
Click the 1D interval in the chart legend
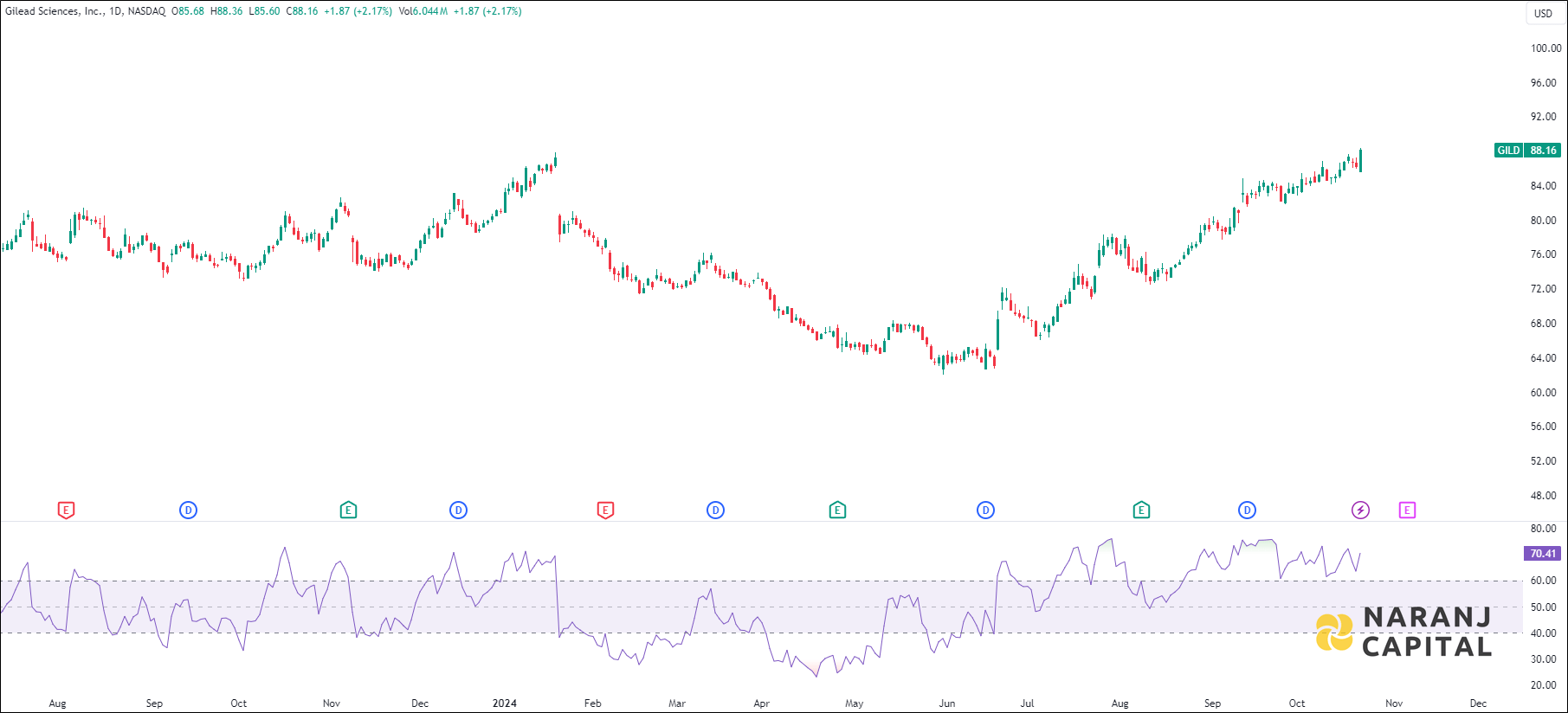[x=115, y=11]
